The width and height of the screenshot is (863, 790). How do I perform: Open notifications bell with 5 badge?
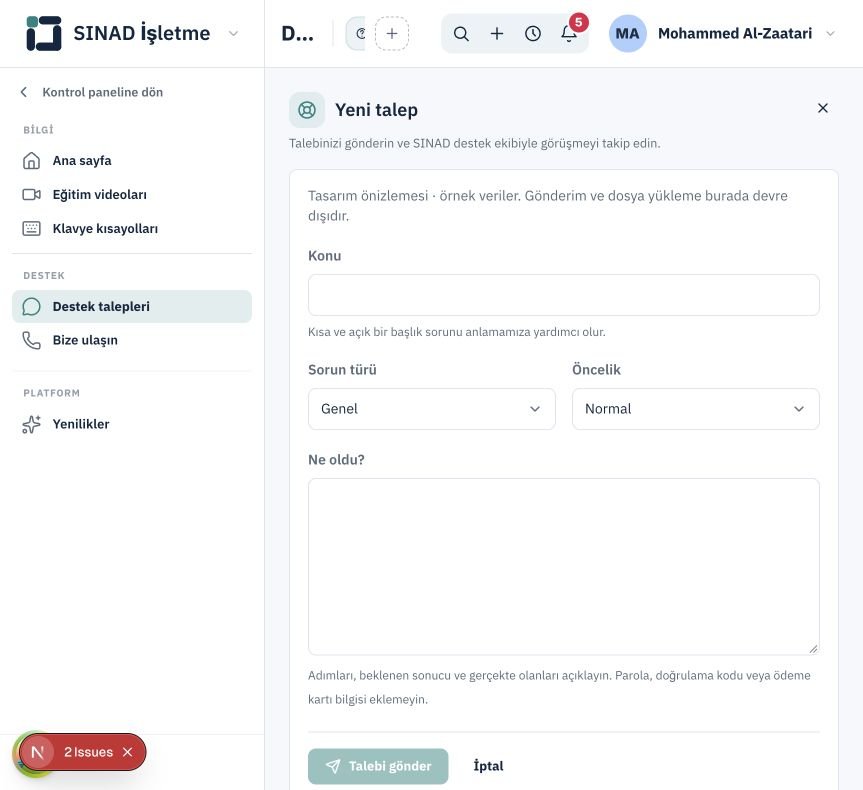tap(569, 34)
